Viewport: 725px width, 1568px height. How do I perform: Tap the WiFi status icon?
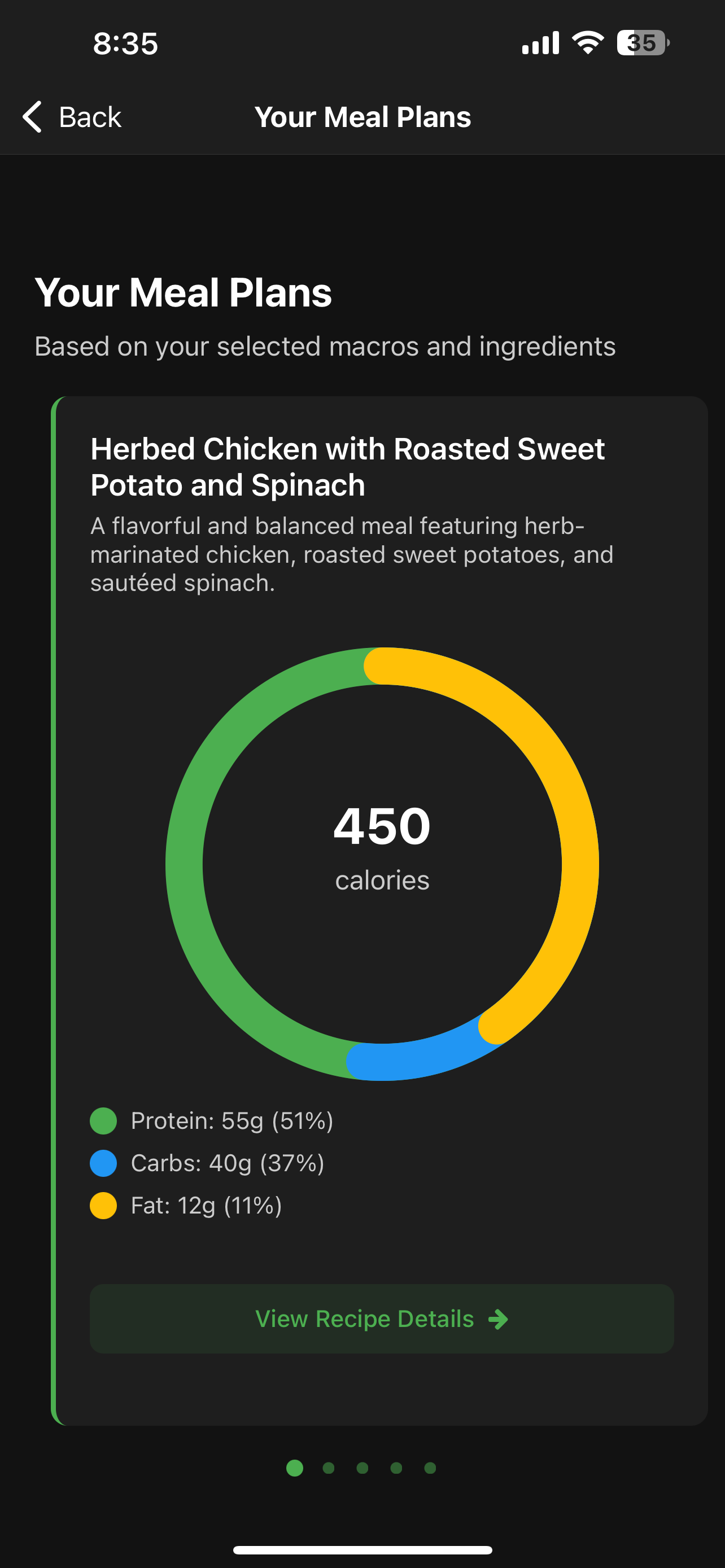[x=587, y=42]
